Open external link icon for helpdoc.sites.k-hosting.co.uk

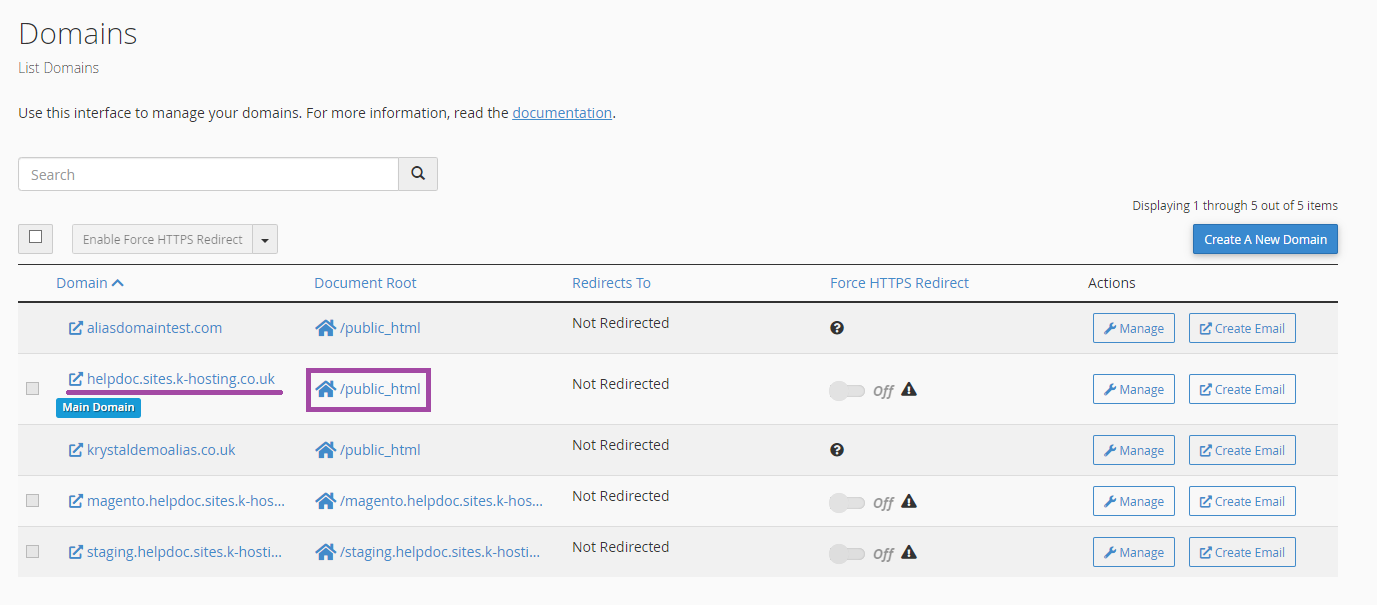point(75,379)
